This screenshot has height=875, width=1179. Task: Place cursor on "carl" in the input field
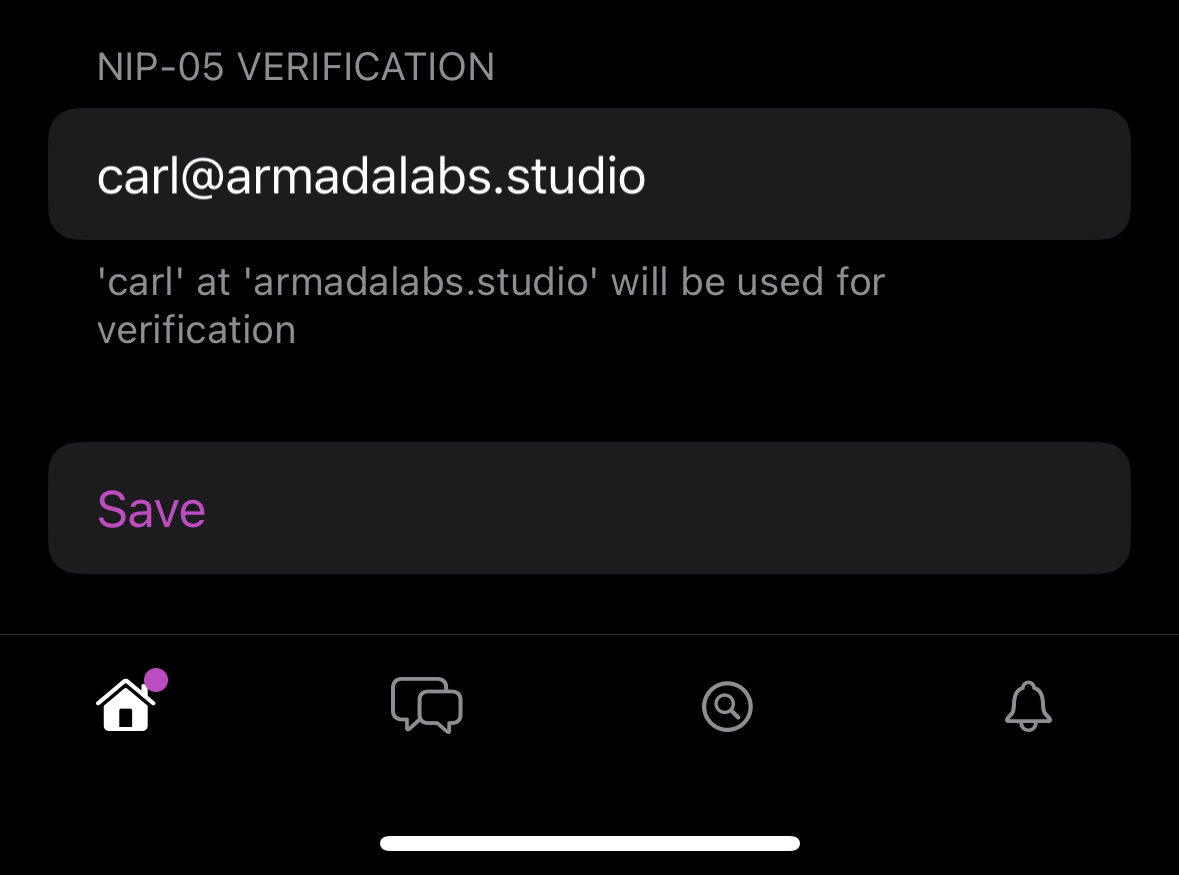click(x=130, y=177)
